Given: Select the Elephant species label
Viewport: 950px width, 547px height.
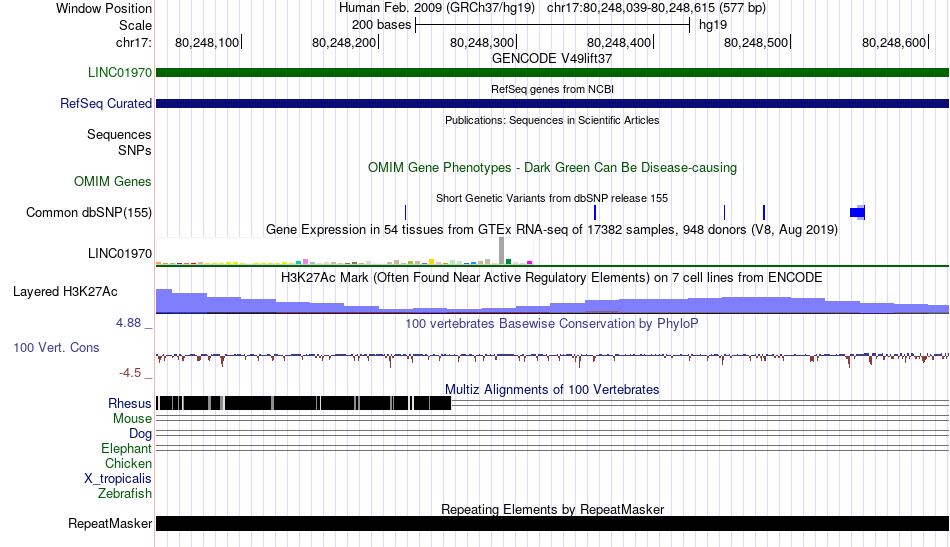Looking at the screenshot, I should pyautogui.click(x=127, y=449).
